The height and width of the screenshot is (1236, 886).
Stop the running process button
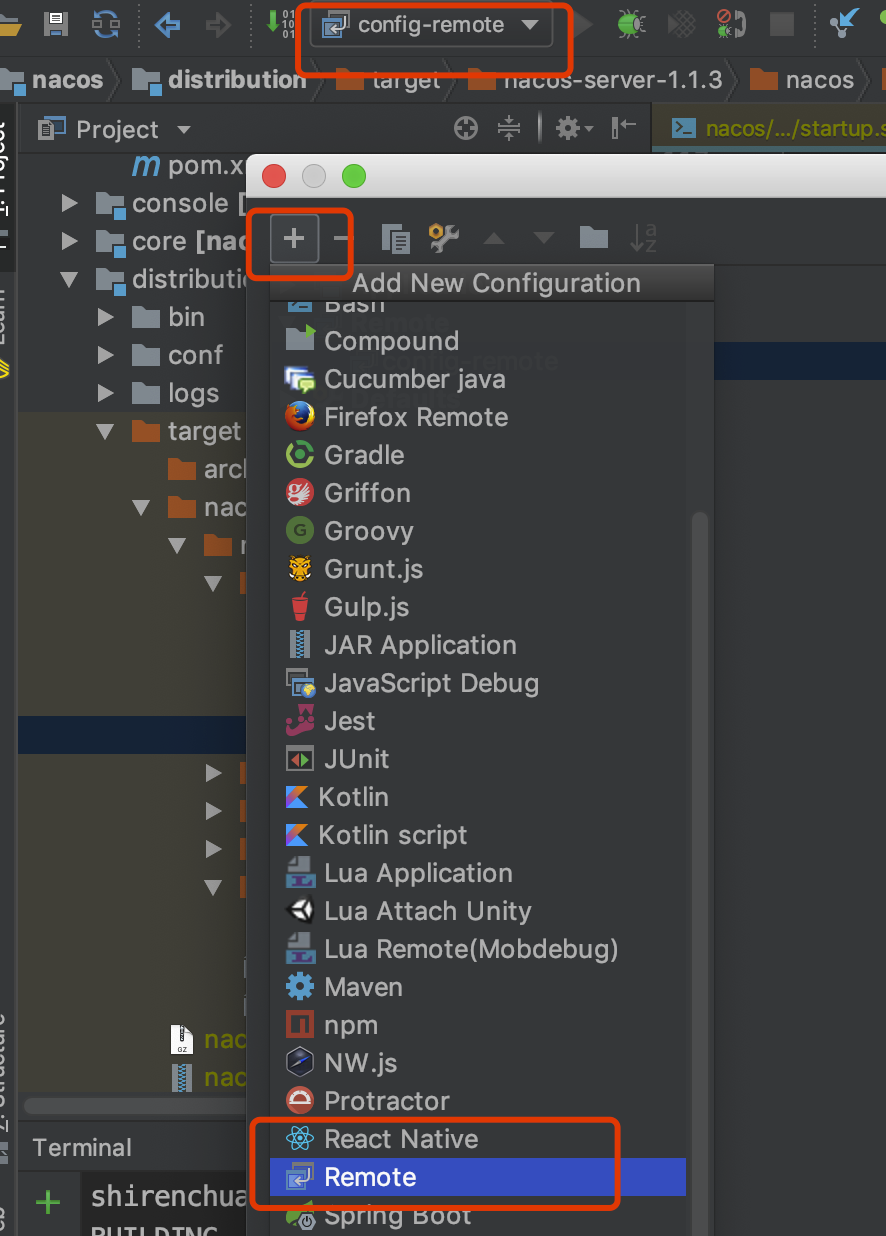click(x=782, y=24)
